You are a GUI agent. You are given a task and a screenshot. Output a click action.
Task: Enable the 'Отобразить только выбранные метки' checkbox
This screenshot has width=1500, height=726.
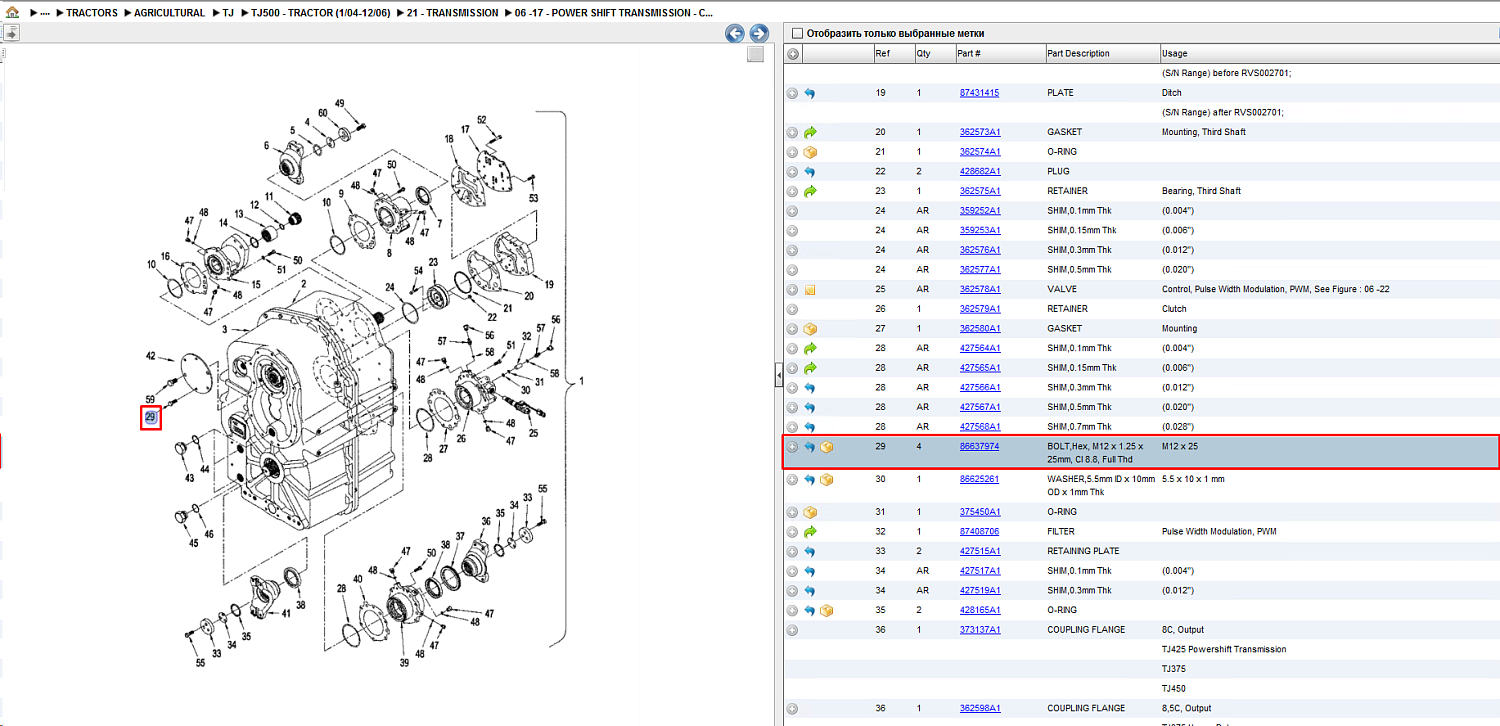pyautogui.click(x=797, y=33)
